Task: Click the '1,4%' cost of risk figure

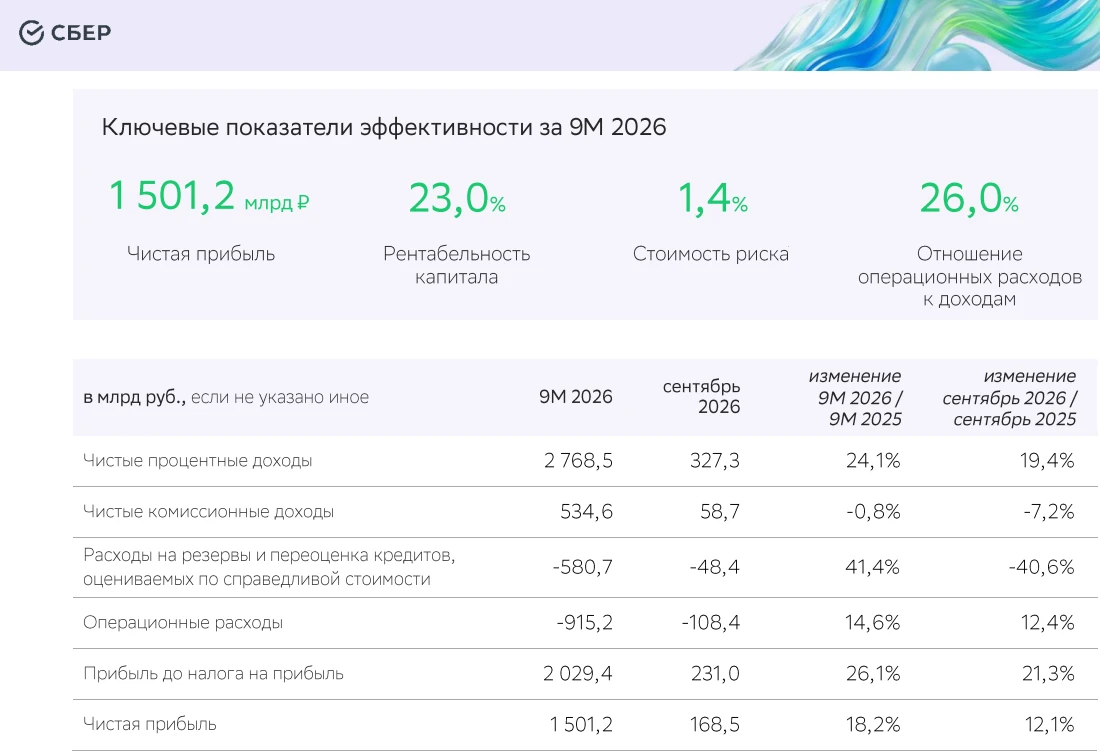Action: point(712,198)
